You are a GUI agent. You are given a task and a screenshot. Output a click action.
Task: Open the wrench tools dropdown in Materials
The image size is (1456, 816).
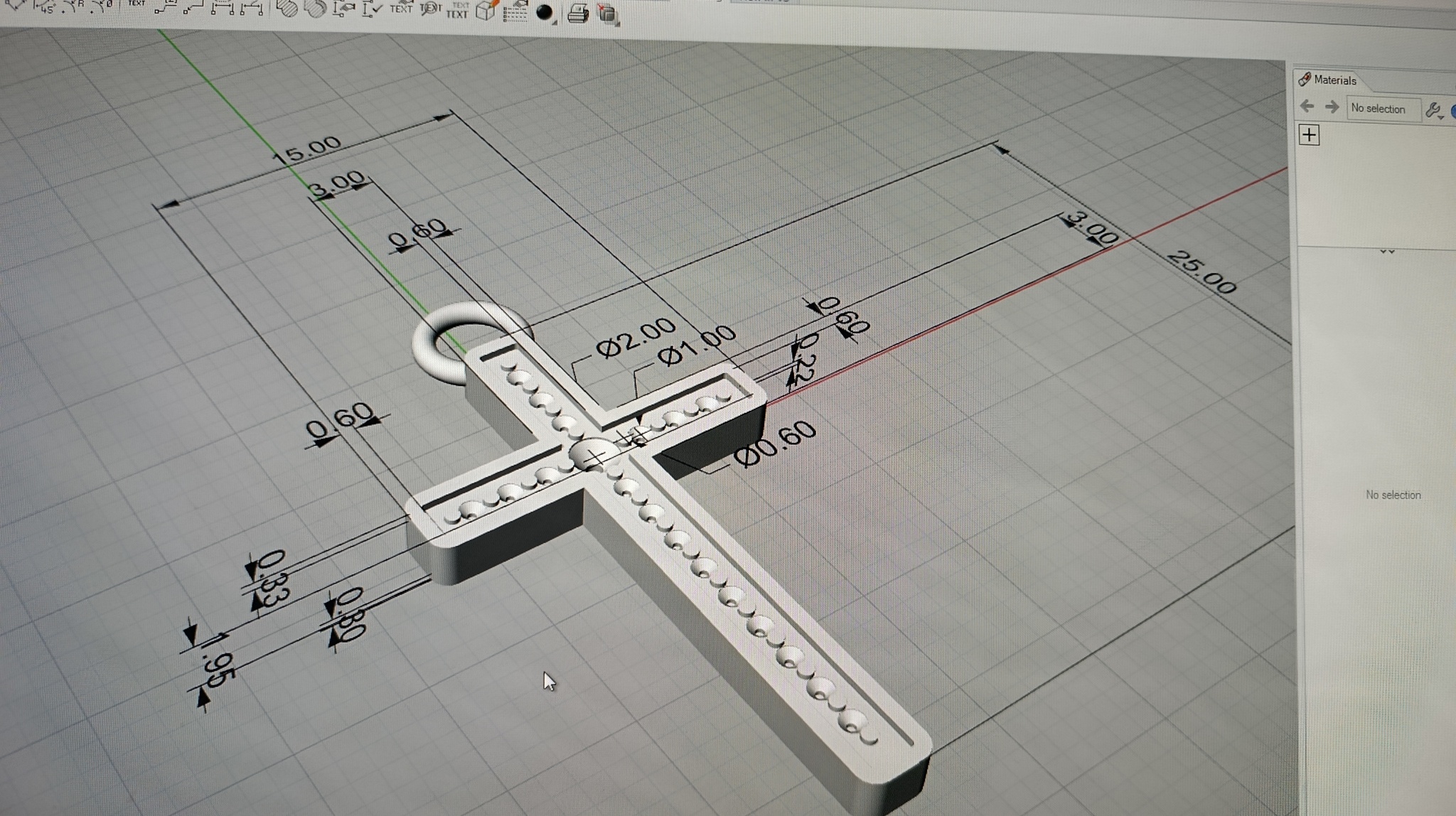1435,110
